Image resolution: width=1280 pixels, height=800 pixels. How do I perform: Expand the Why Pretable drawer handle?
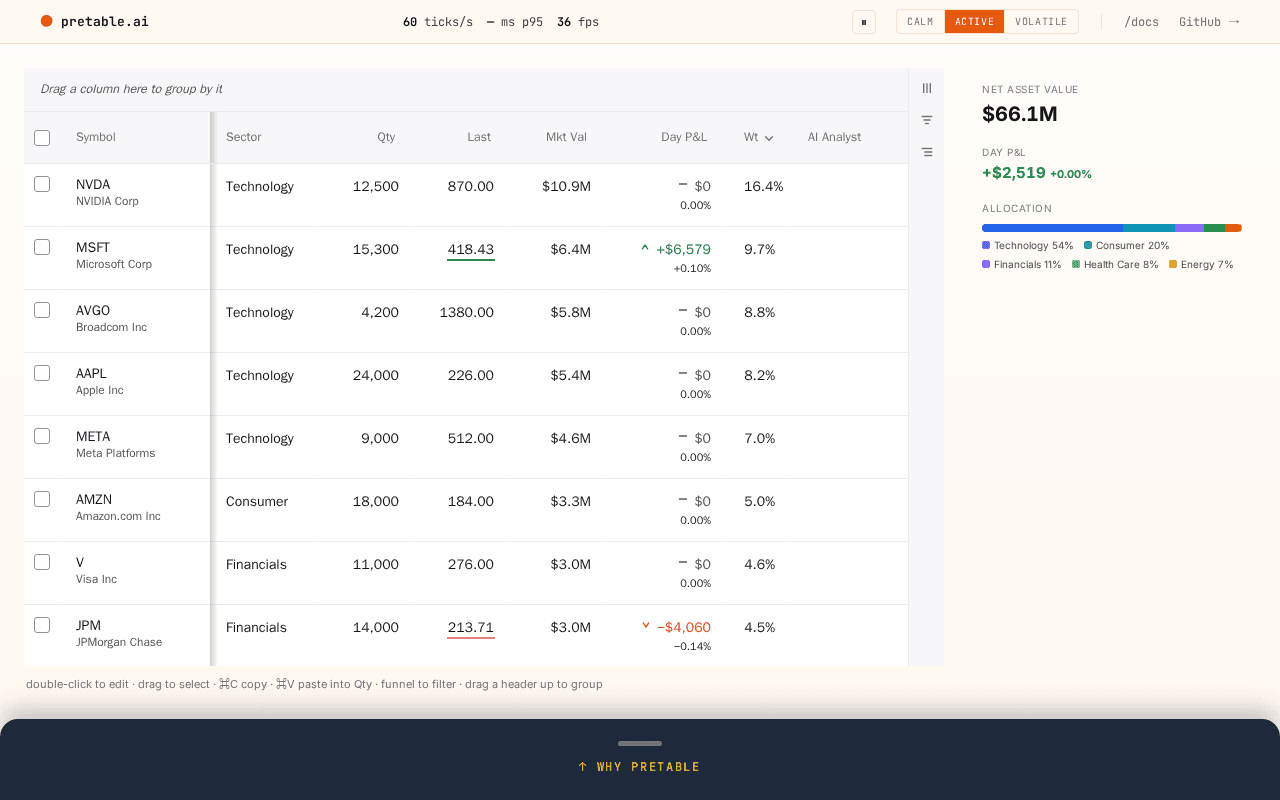[x=640, y=743]
